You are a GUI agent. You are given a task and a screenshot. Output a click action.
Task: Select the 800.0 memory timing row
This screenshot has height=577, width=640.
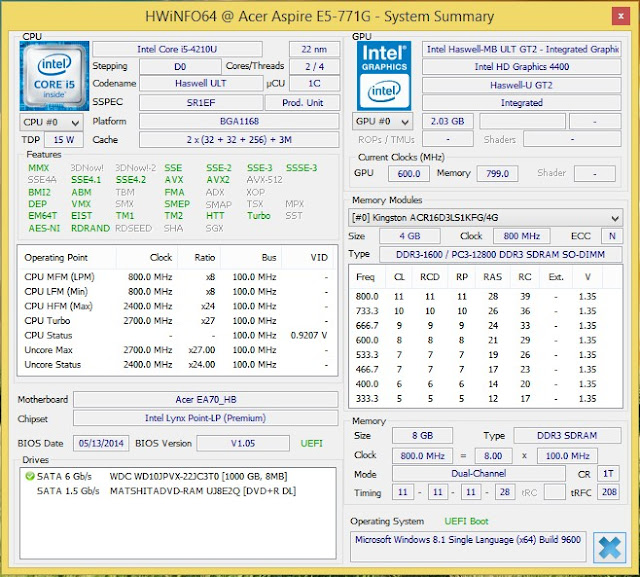(485, 296)
